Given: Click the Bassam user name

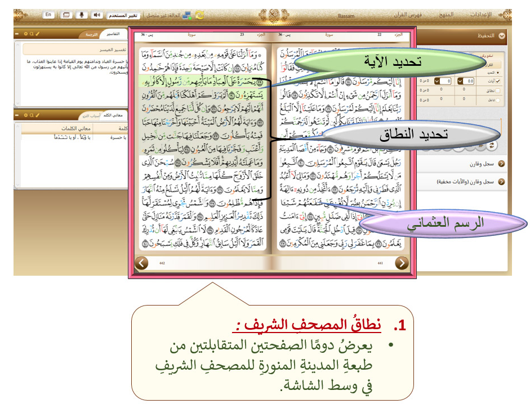Looking at the screenshot, I should [346, 16].
